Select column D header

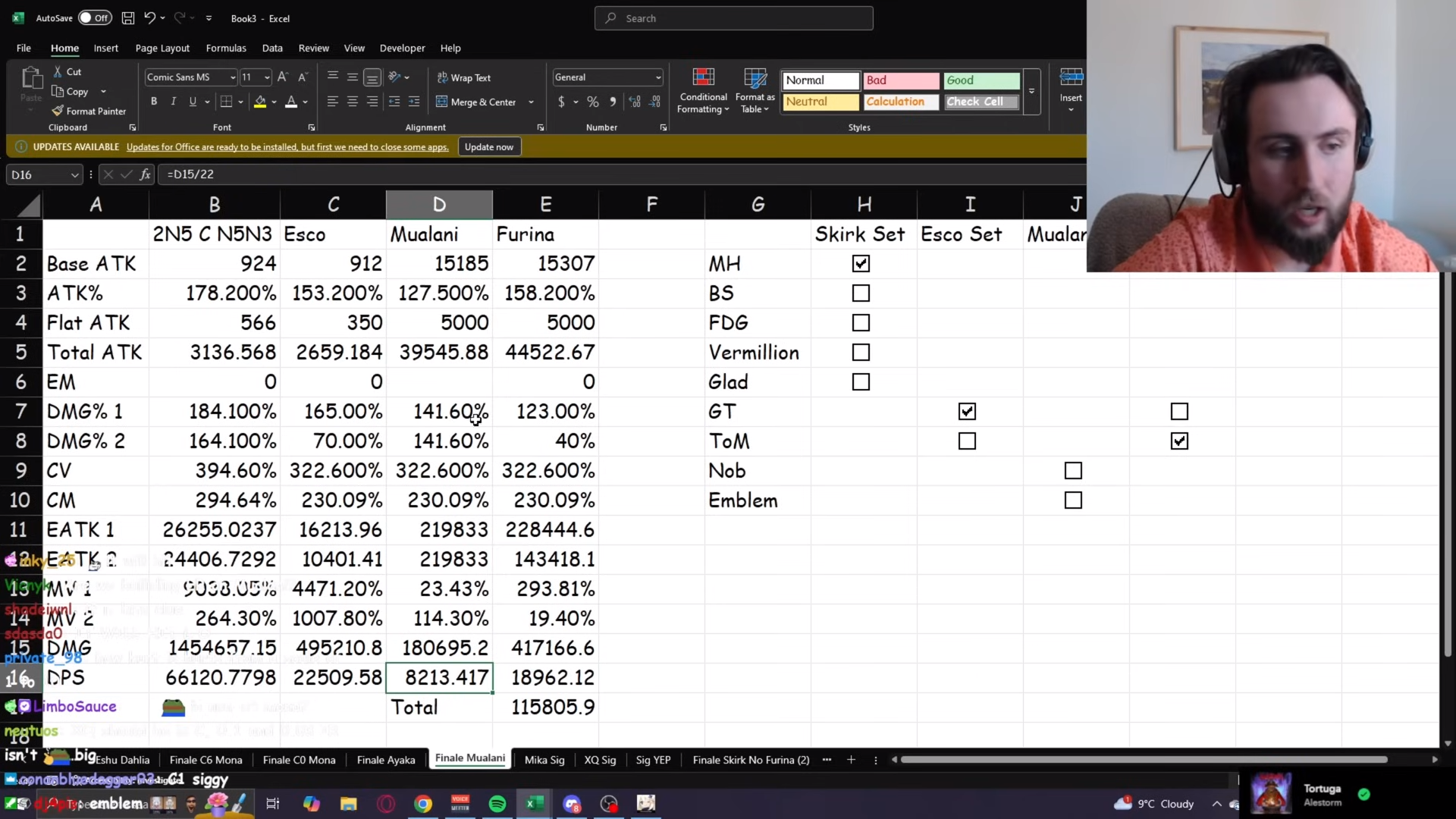click(439, 204)
